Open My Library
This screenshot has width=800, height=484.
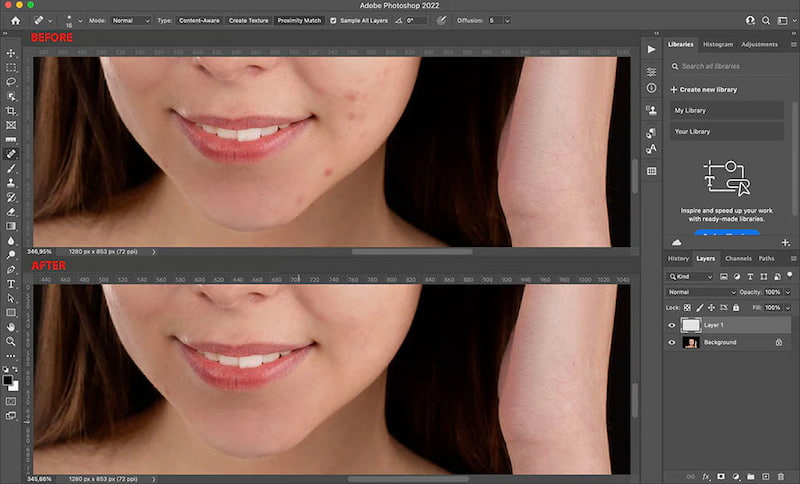(x=727, y=110)
